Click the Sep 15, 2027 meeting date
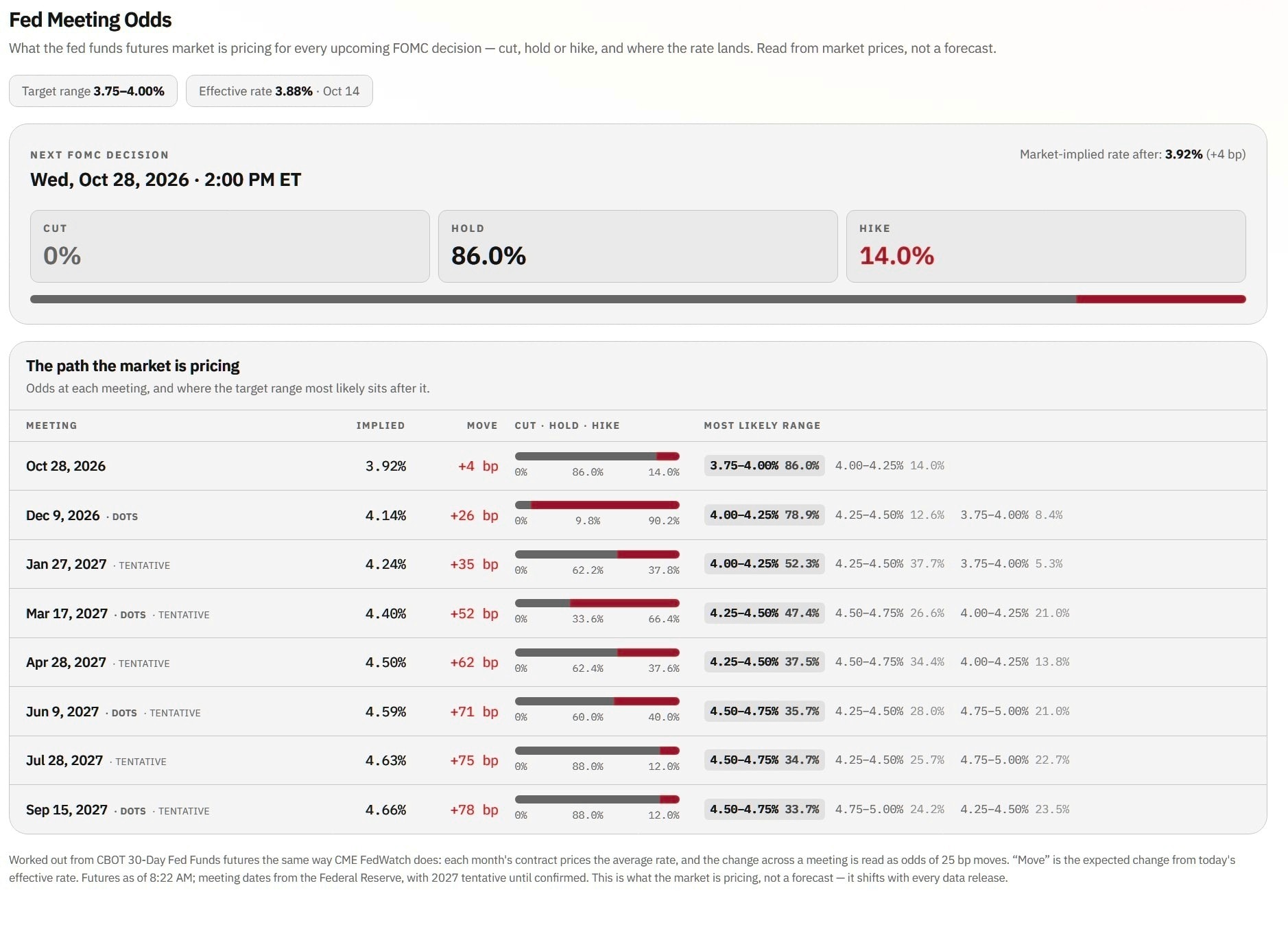Screen dimensions: 1288x938 [67, 810]
